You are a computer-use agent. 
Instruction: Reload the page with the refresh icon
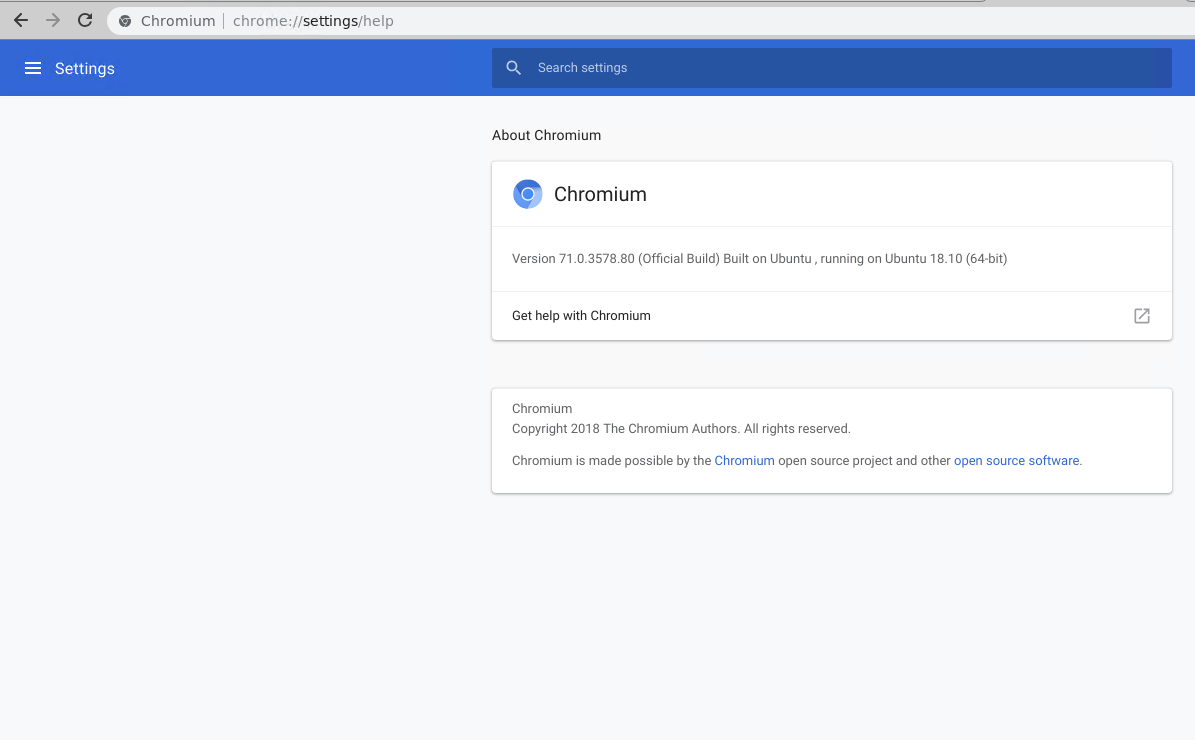coord(85,21)
